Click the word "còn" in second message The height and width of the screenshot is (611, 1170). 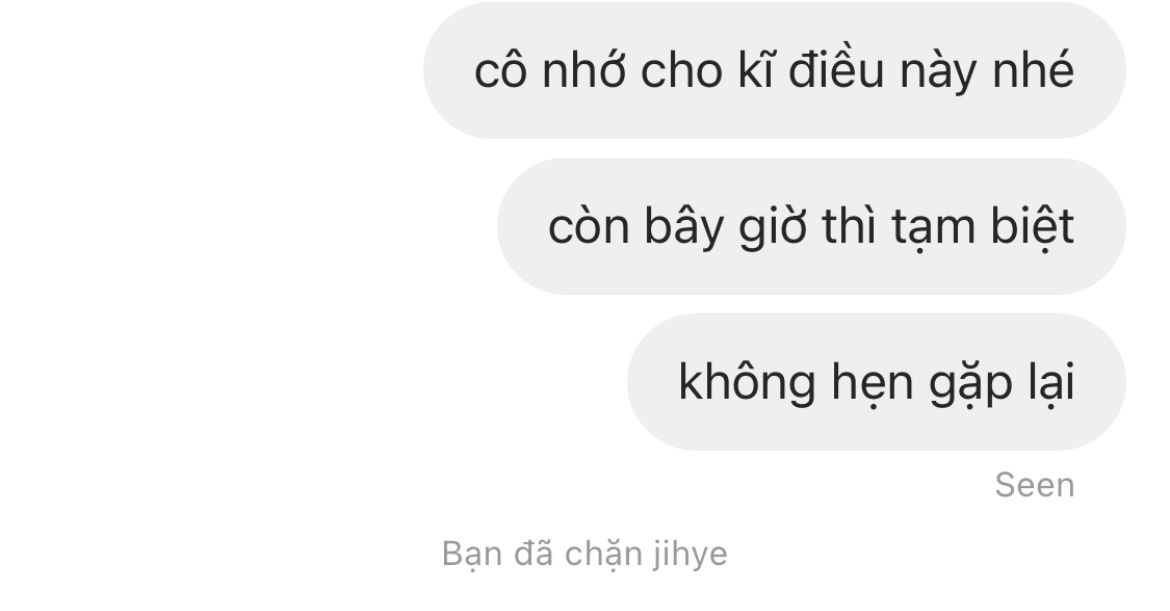(589, 227)
